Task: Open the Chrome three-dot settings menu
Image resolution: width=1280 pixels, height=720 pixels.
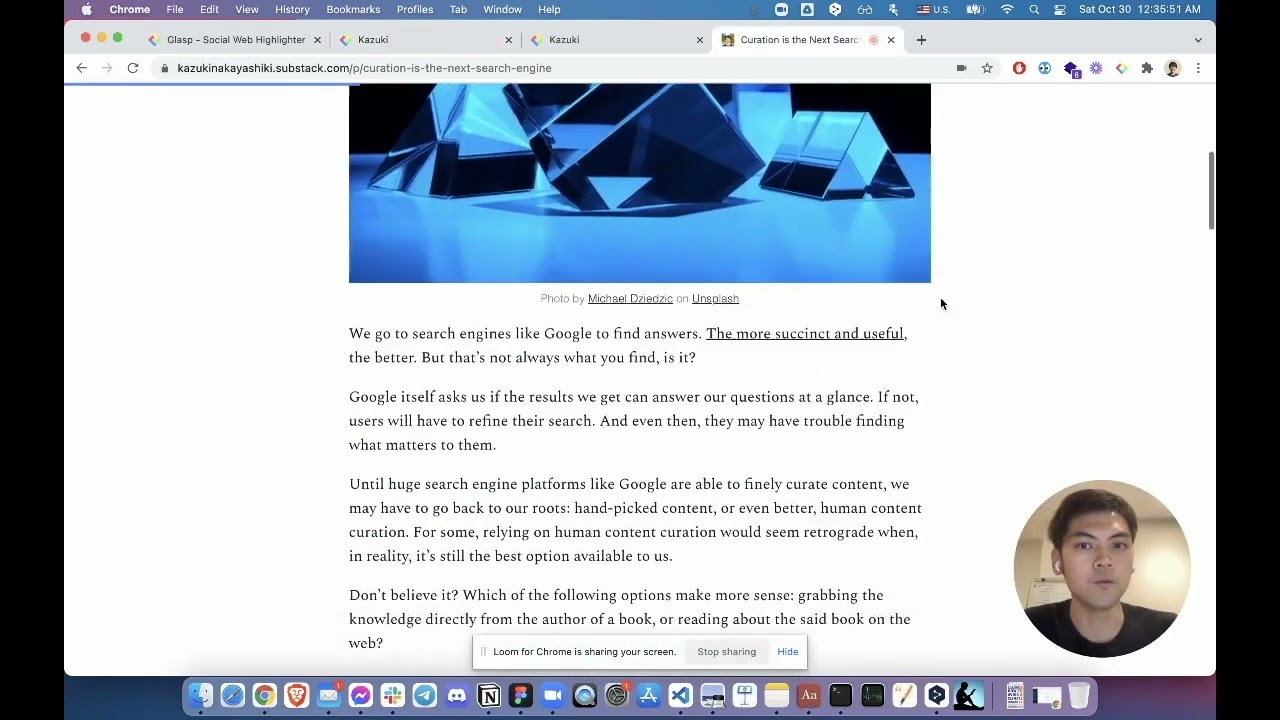Action: point(1198,68)
